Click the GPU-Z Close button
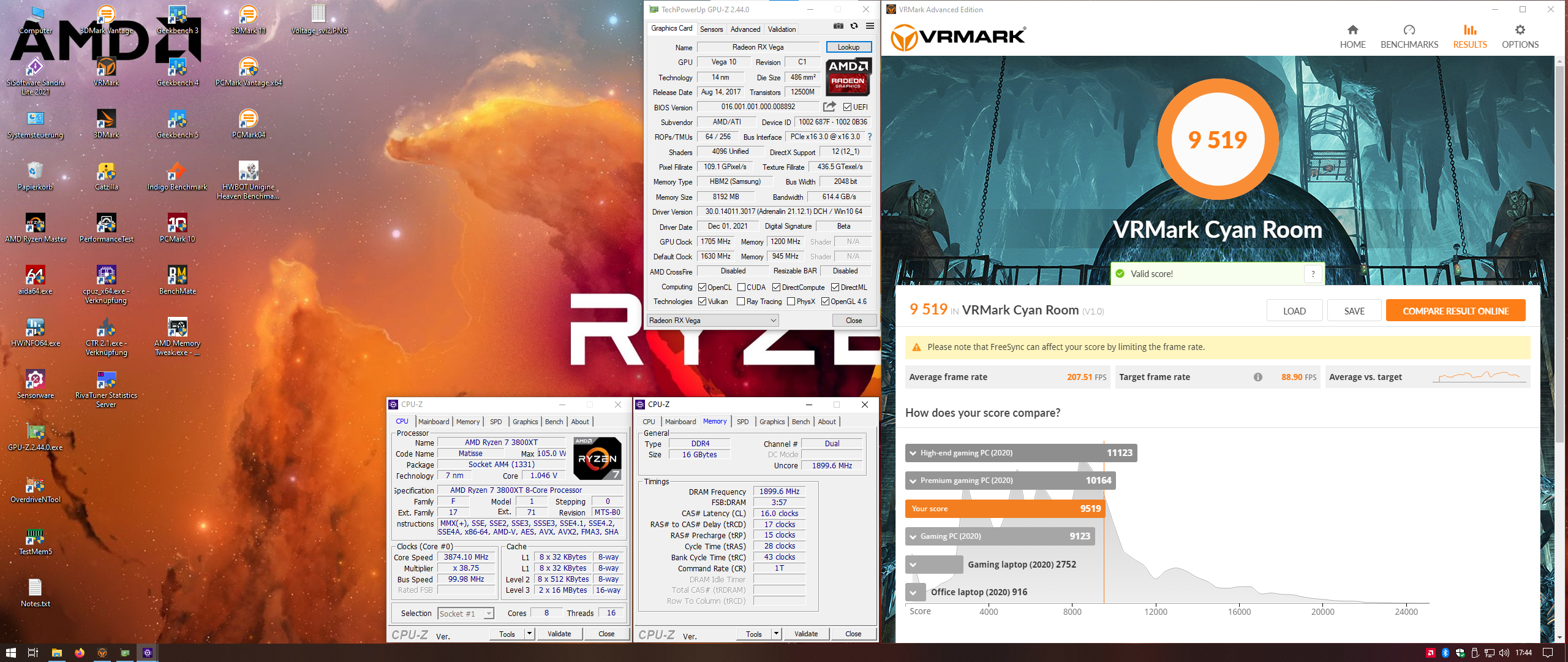Image resolution: width=1568 pixels, height=662 pixels. point(854,320)
